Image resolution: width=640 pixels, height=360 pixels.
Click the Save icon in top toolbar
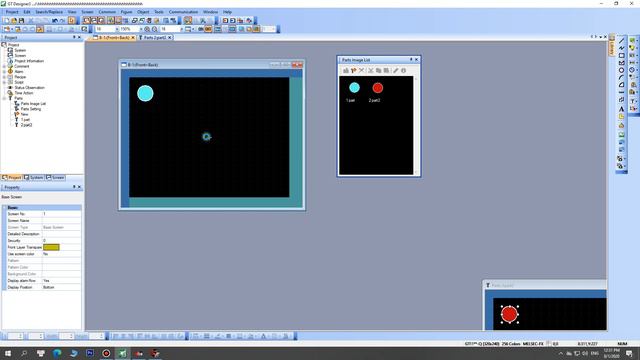pyautogui.click(x=21, y=20)
